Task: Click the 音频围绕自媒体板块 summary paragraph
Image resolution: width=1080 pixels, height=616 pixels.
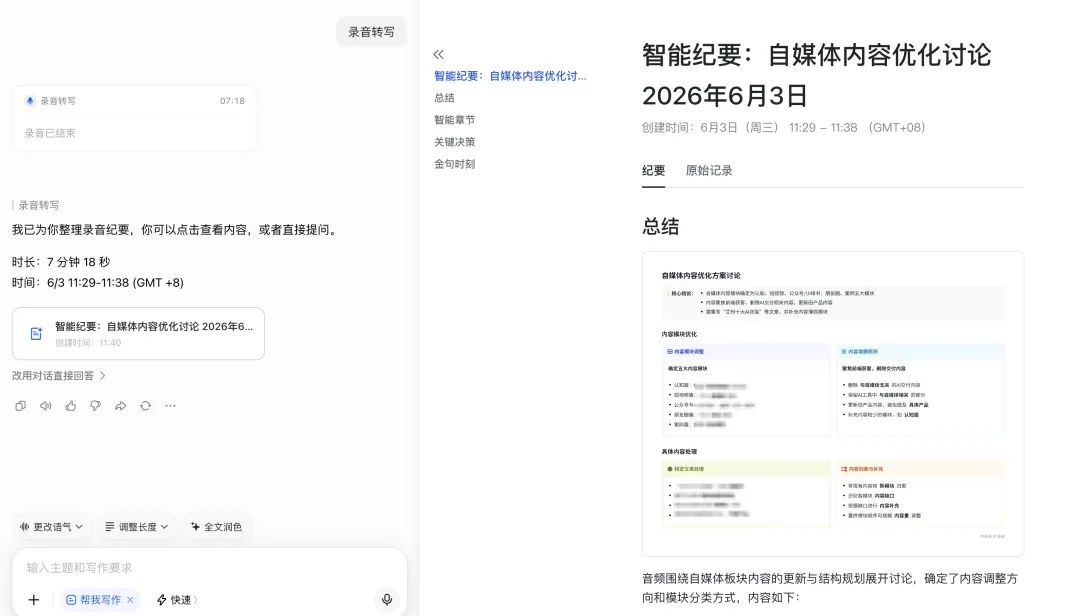Action: click(830, 588)
